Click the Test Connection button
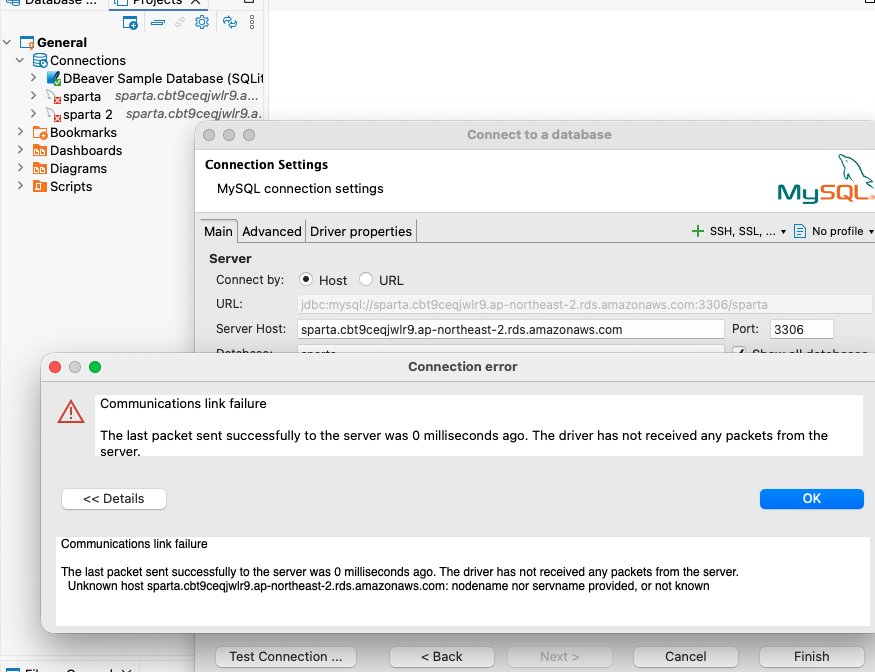 pyautogui.click(x=286, y=656)
